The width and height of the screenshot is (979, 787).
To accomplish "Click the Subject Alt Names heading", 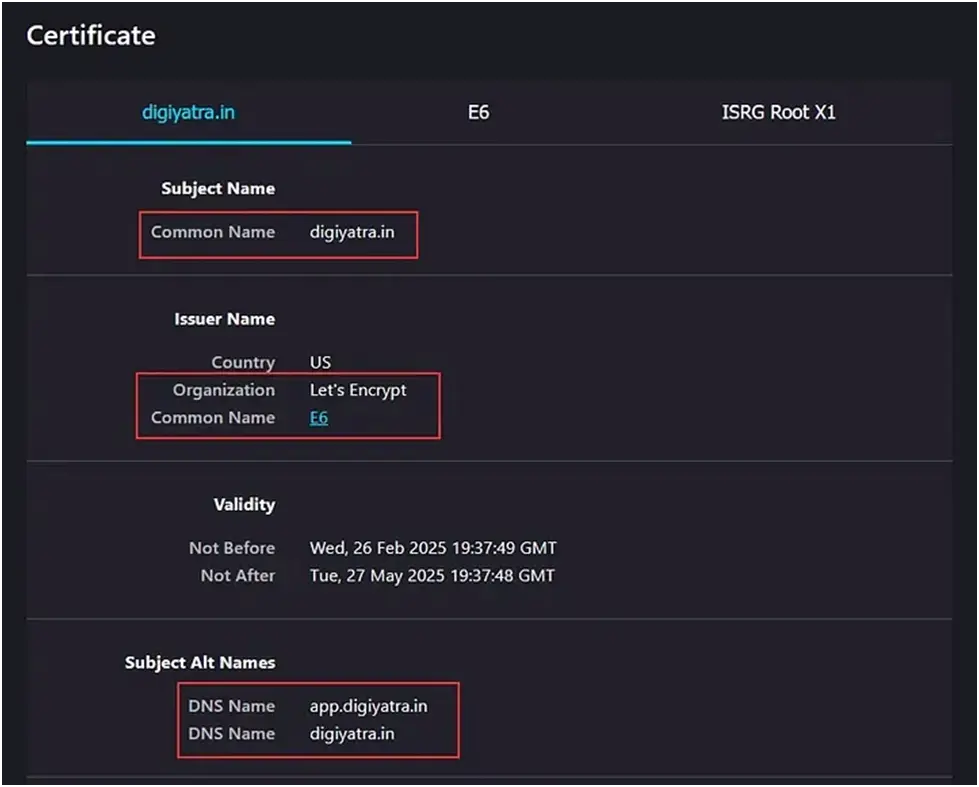I will [x=200, y=662].
